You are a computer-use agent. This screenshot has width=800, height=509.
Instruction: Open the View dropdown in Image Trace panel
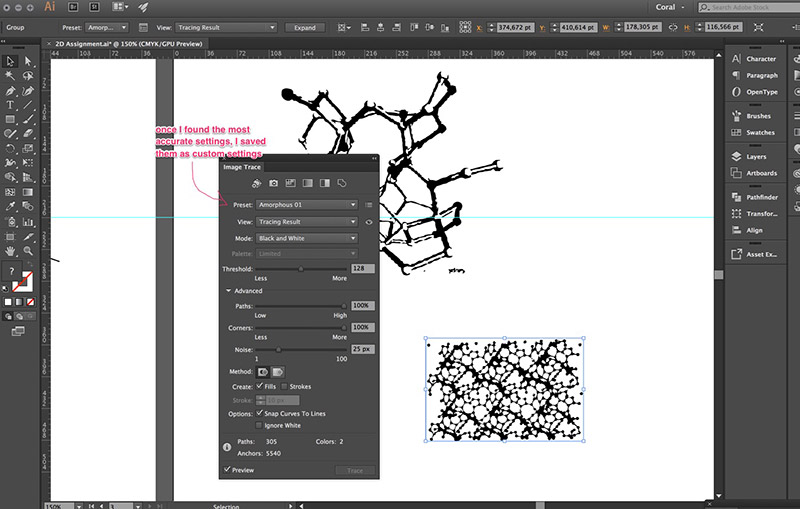307,222
